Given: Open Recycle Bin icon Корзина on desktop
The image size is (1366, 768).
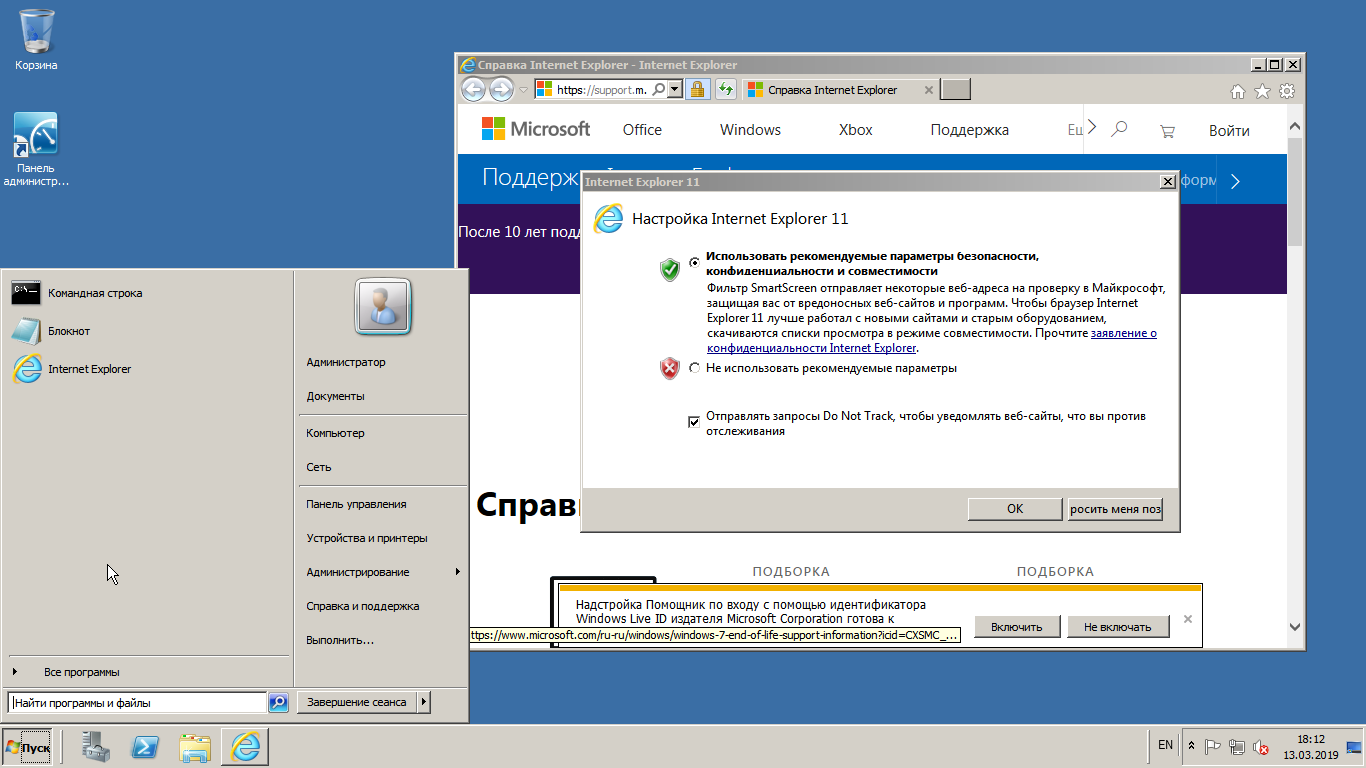Looking at the screenshot, I should (36, 40).
